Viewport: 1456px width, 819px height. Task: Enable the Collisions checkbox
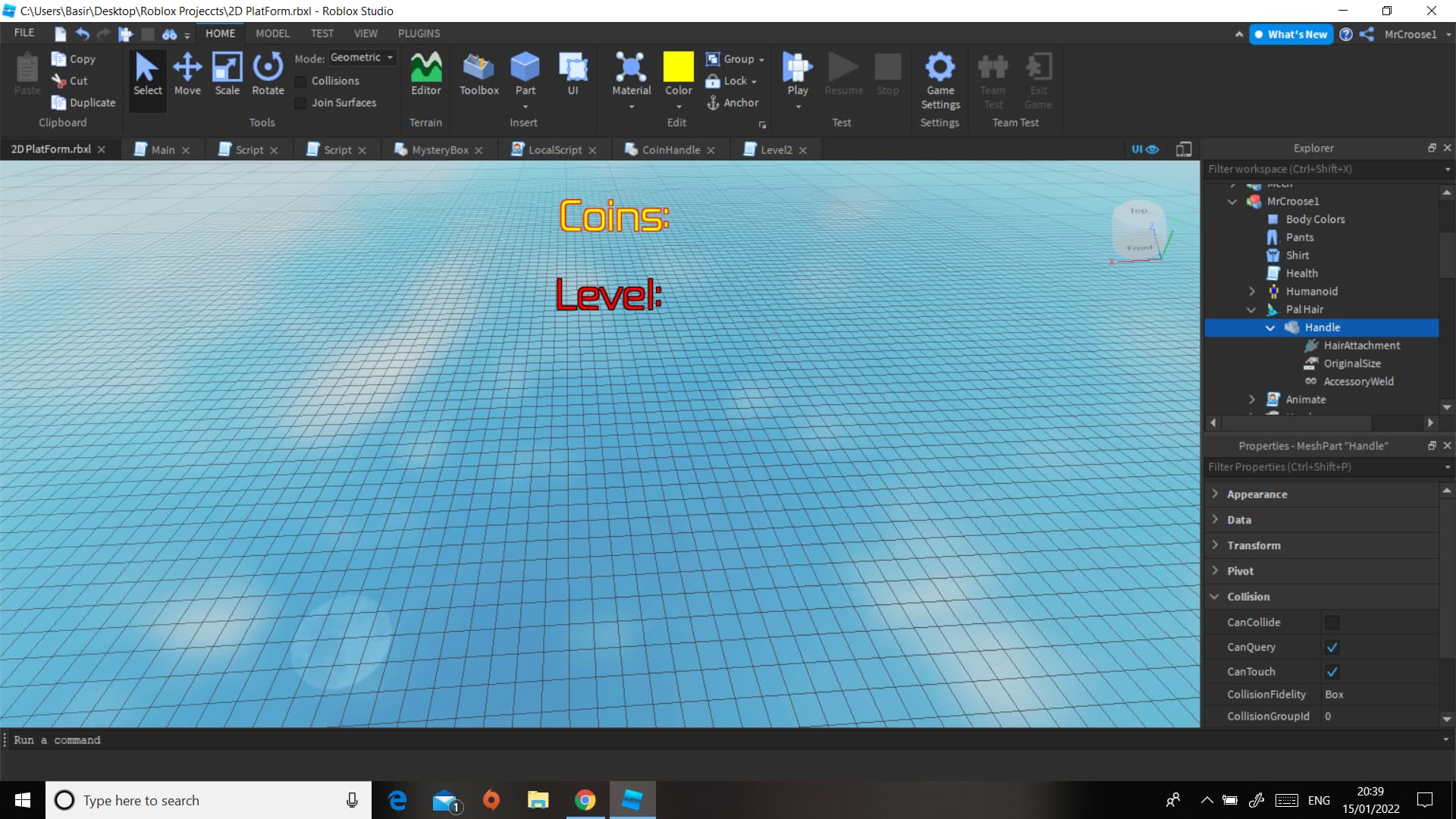point(300,81)
